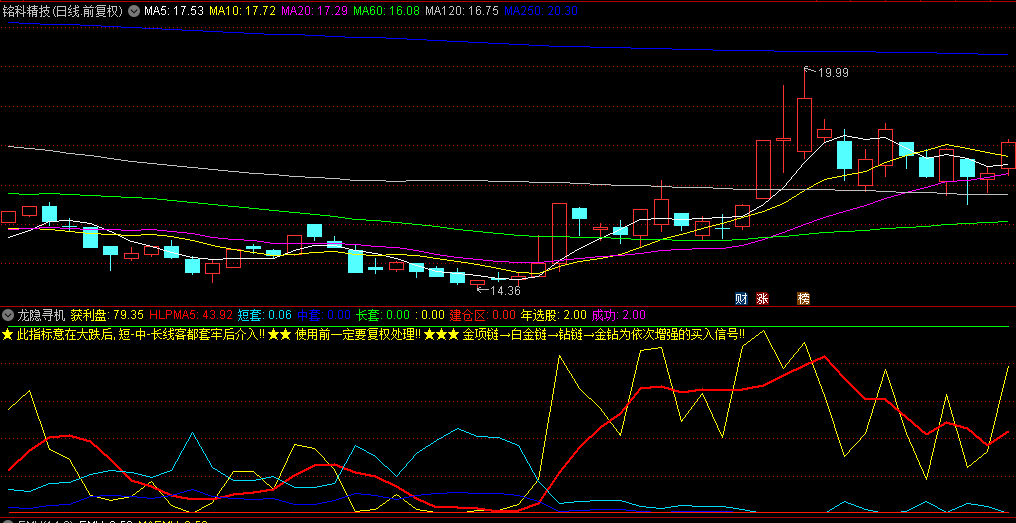The width and height of the screenshot is (1016, 523).
Task: Click the 年选股: 2.00 value
Action: pos(554,316)
